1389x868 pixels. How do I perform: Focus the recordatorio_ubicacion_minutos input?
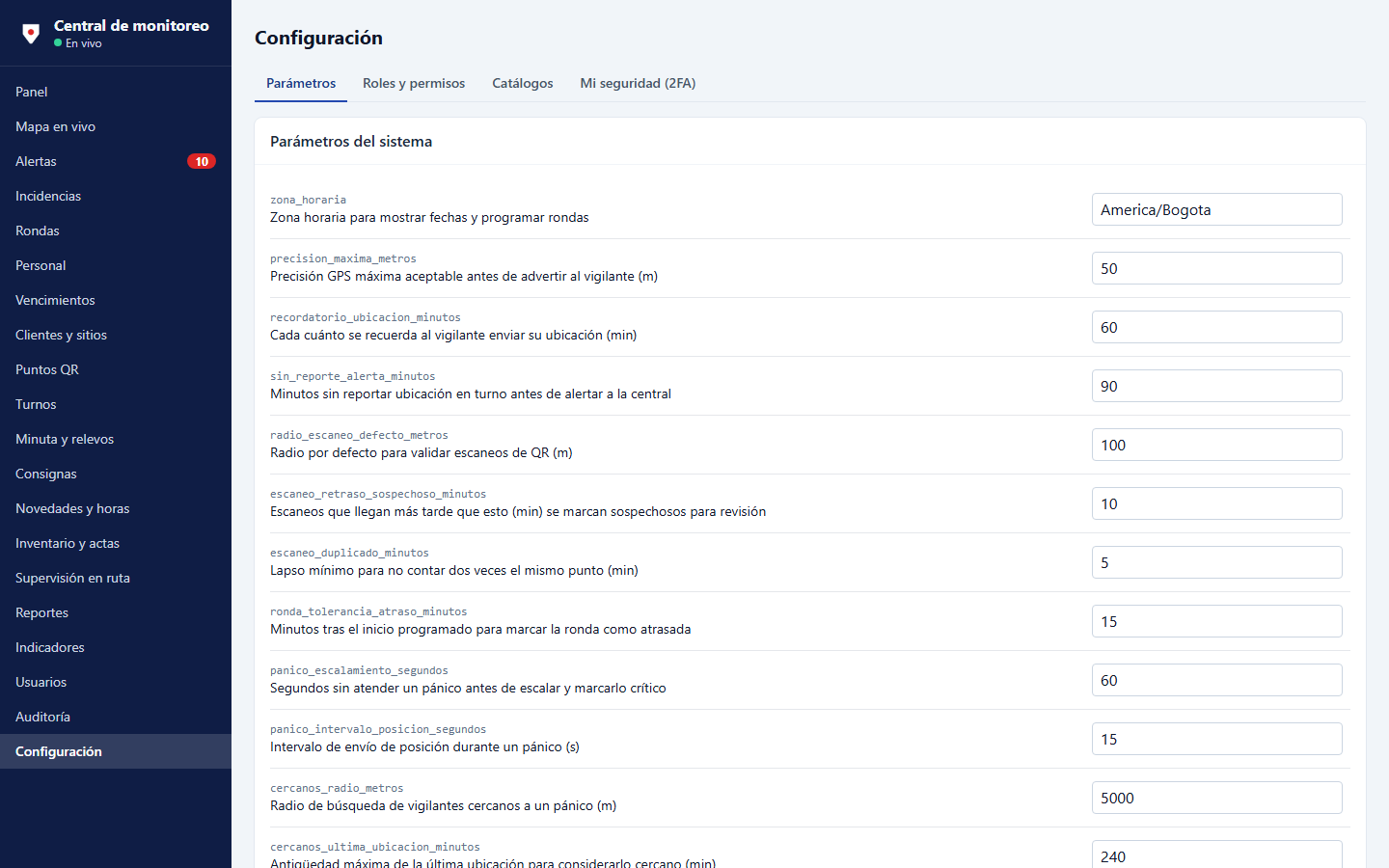click(x=1217, y=327)
